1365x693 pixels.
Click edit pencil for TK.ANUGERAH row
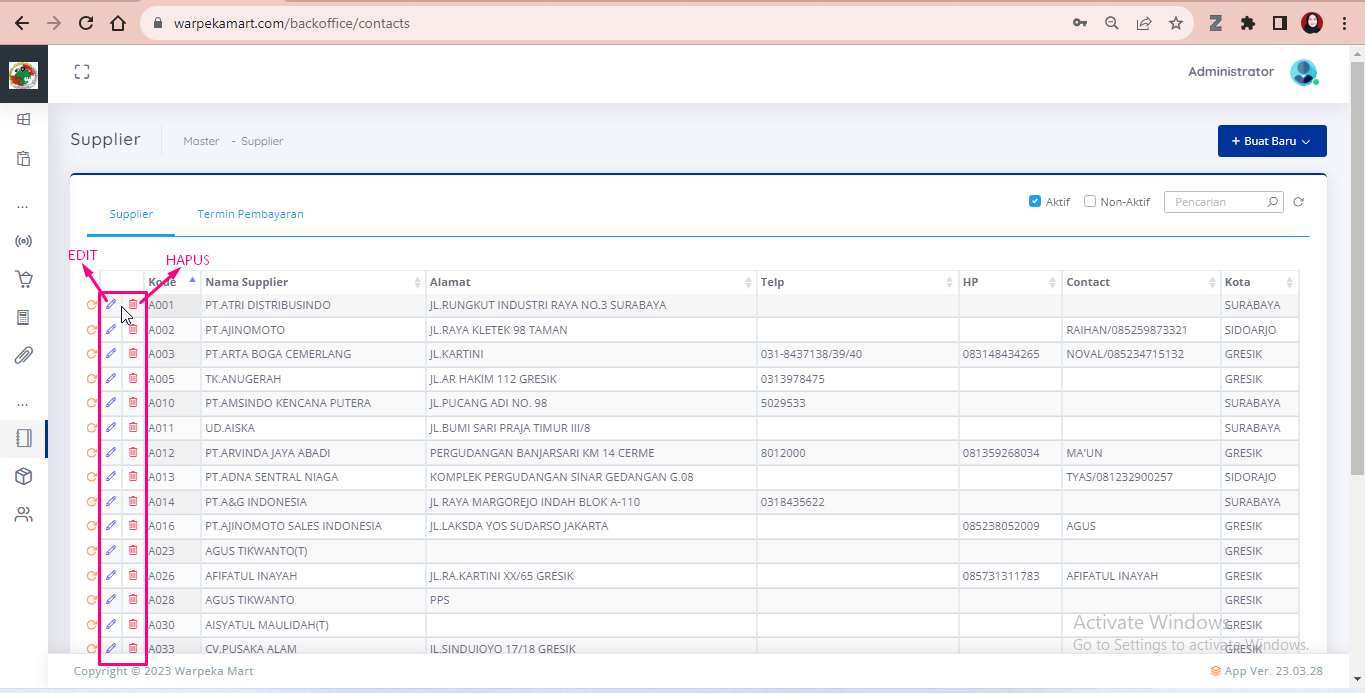[111, 378]
